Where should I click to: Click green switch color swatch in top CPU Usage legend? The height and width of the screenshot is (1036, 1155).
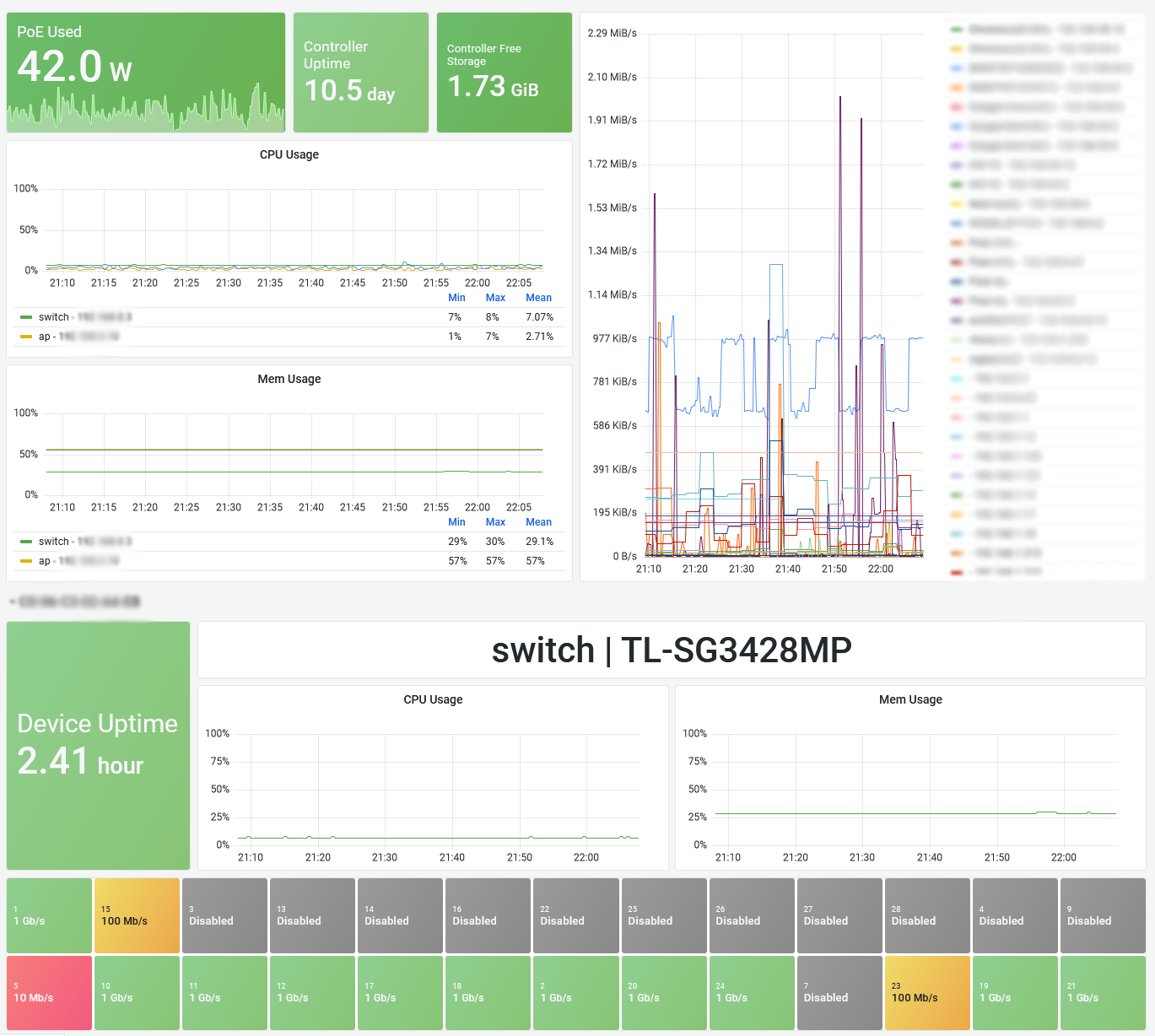pos(26,317)
